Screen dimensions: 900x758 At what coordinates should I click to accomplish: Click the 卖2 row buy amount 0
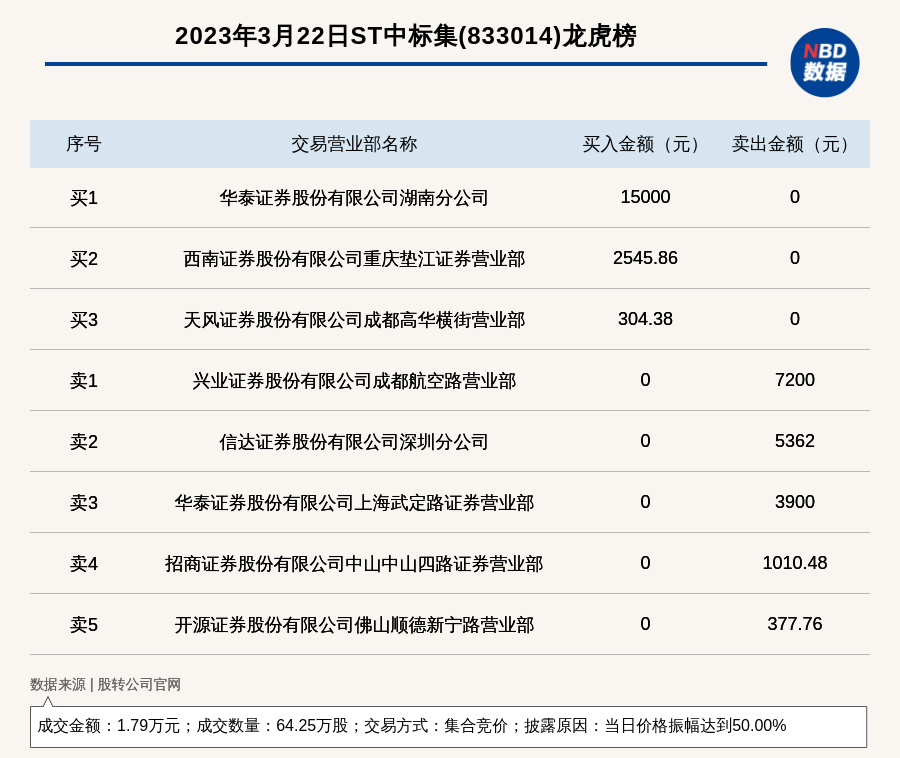(x=645, y=441)
